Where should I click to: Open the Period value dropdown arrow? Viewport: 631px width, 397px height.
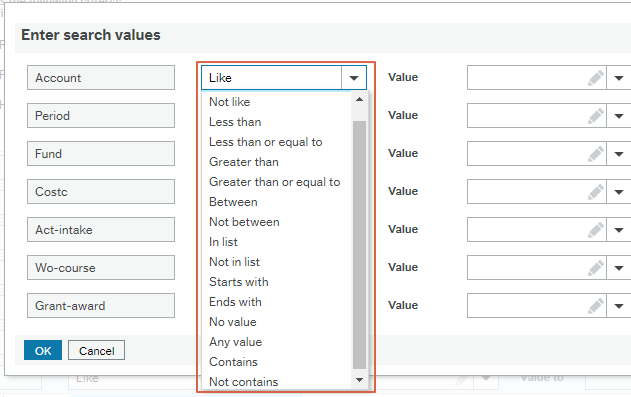pos(619,116)
